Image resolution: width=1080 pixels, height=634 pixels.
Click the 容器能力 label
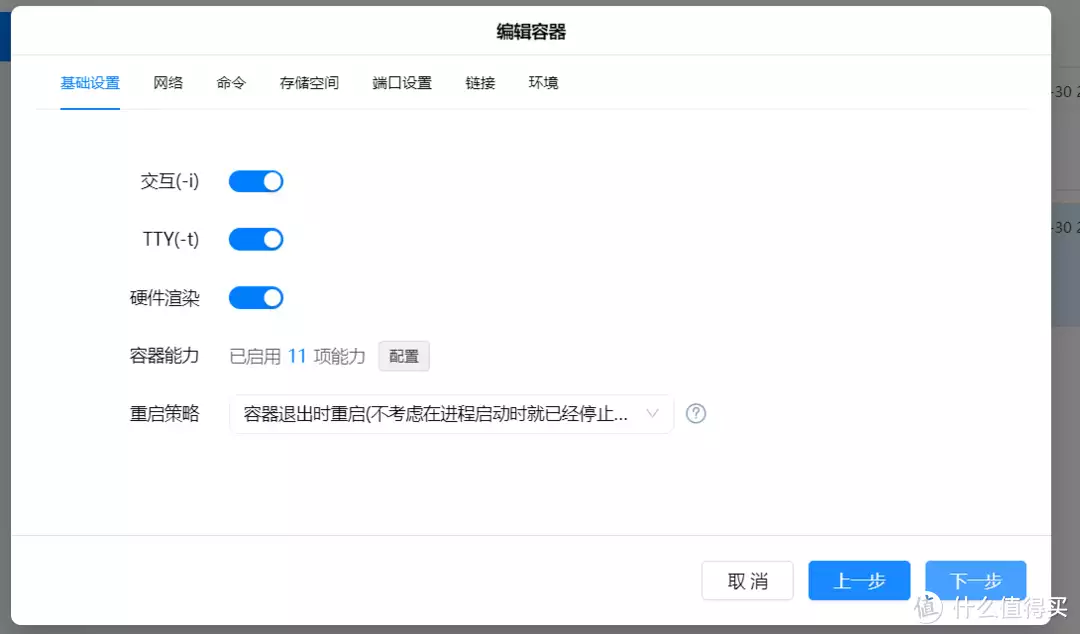[165, 356]
